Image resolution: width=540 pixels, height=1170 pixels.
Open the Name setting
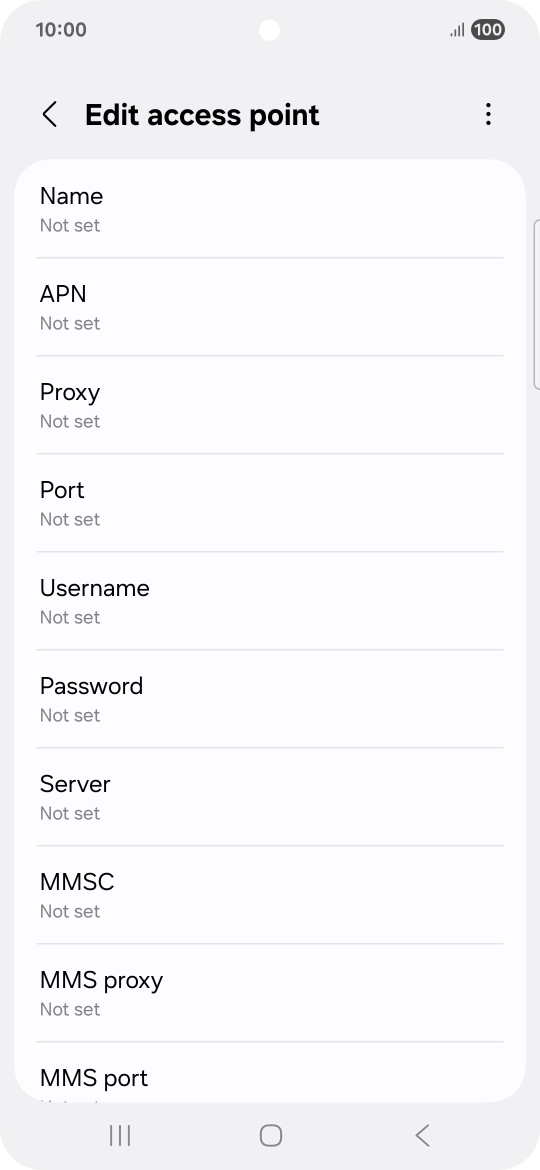(270, 209)
